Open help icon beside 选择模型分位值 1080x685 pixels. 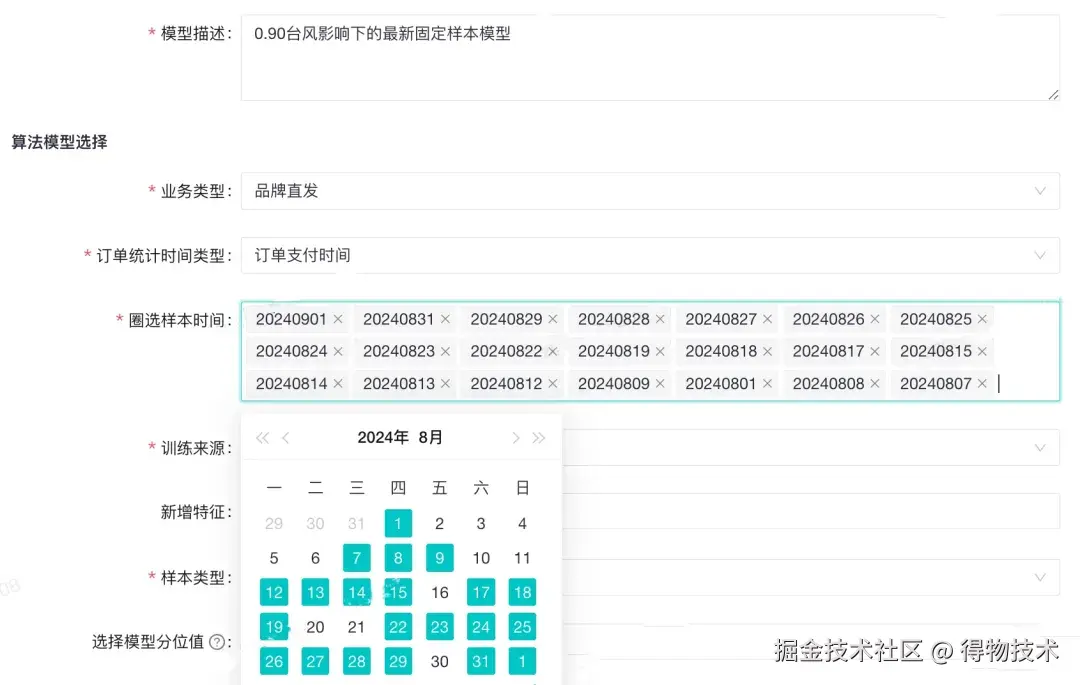click(216, 642)
